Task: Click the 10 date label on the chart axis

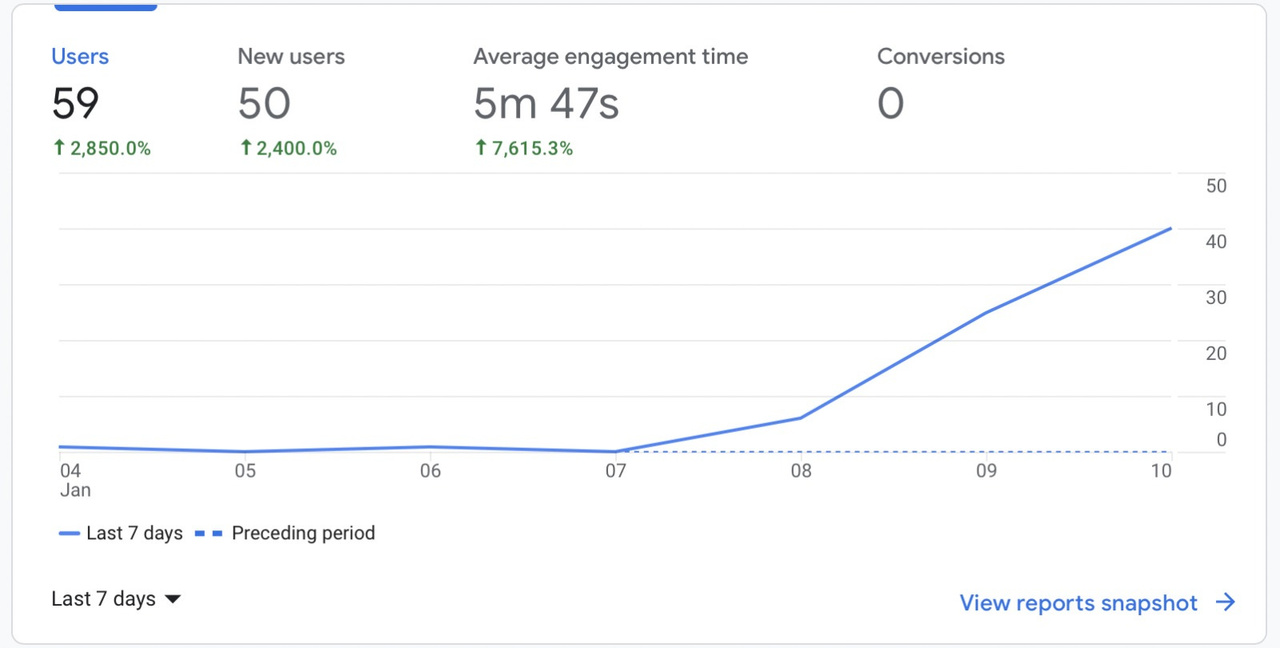Action: point(1160,471)
